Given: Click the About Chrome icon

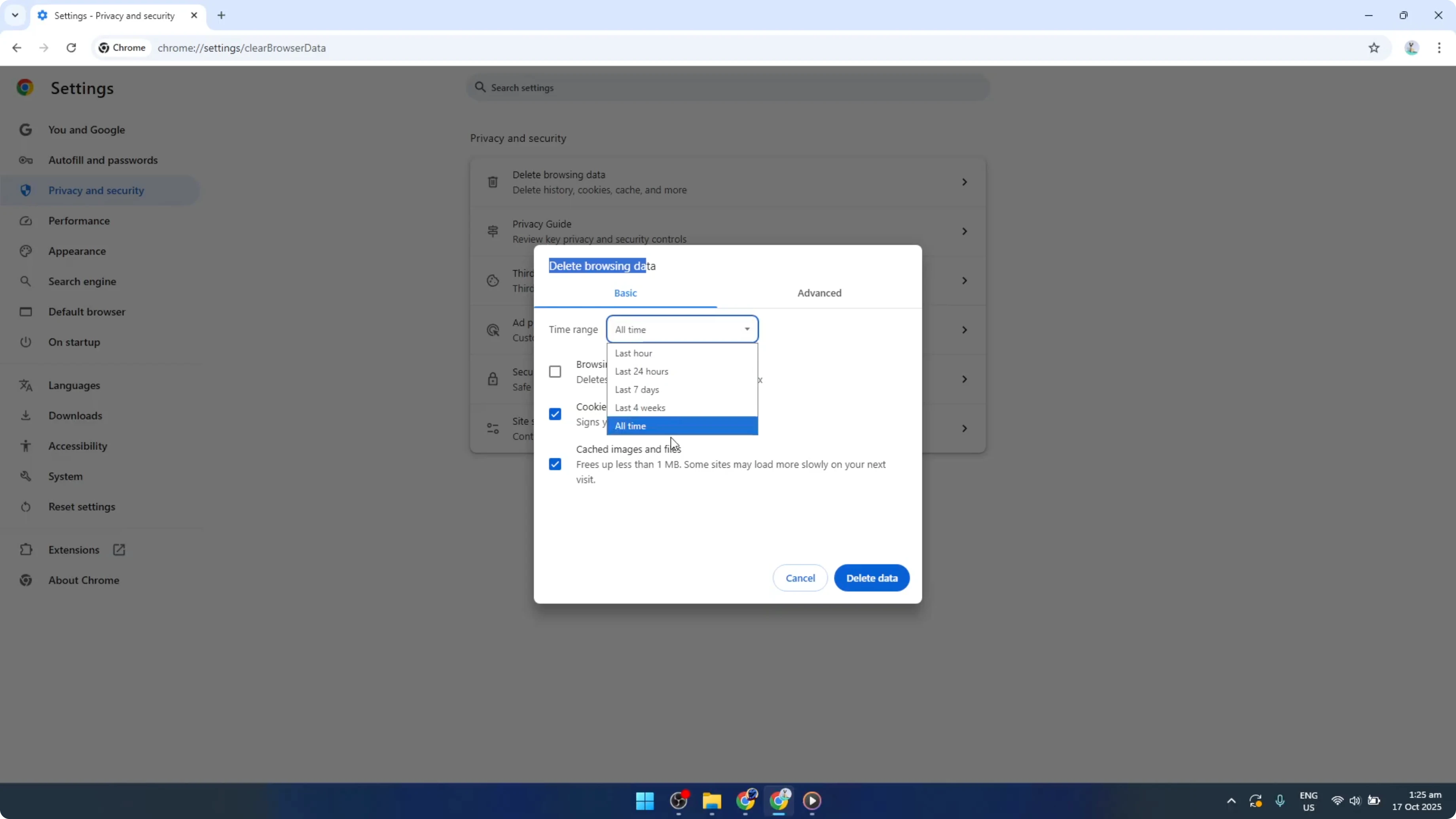Looking at the screenshot, I should click(25, 580).
